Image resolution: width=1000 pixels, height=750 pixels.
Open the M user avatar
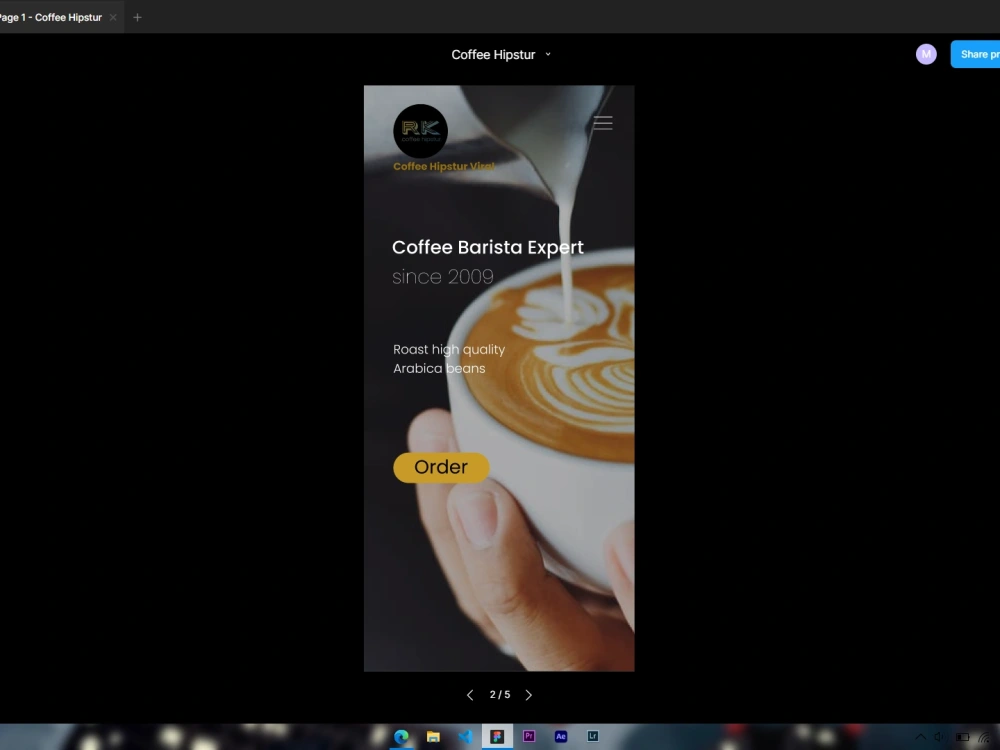click(926, 54)
